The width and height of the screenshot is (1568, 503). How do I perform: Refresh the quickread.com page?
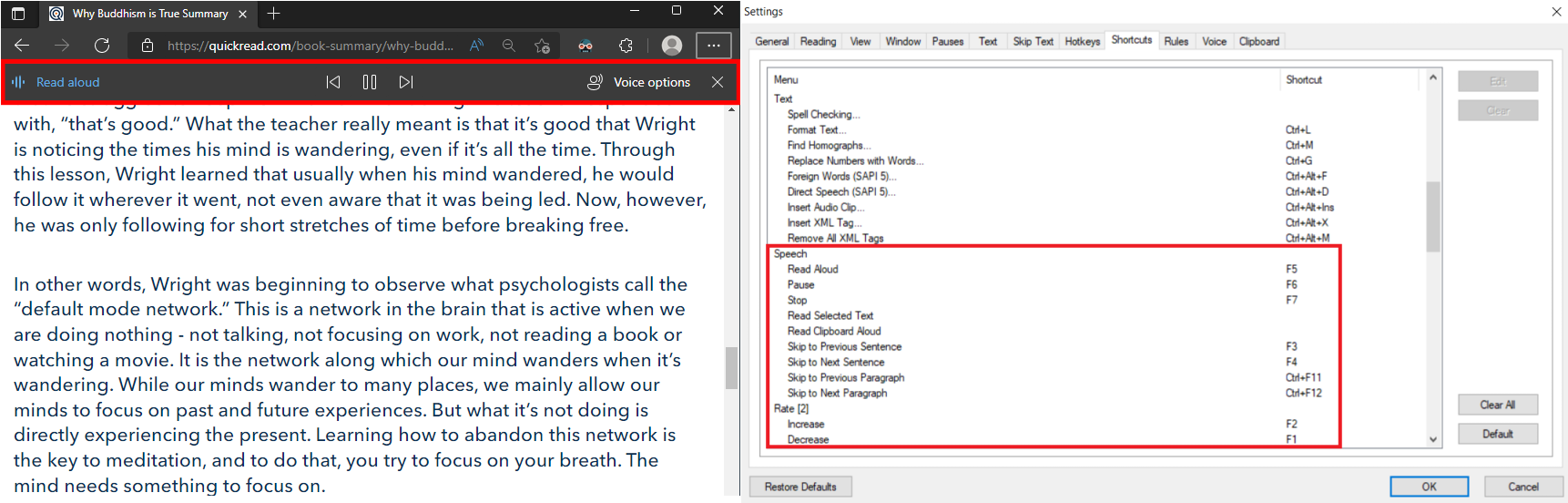coord(102,46)
